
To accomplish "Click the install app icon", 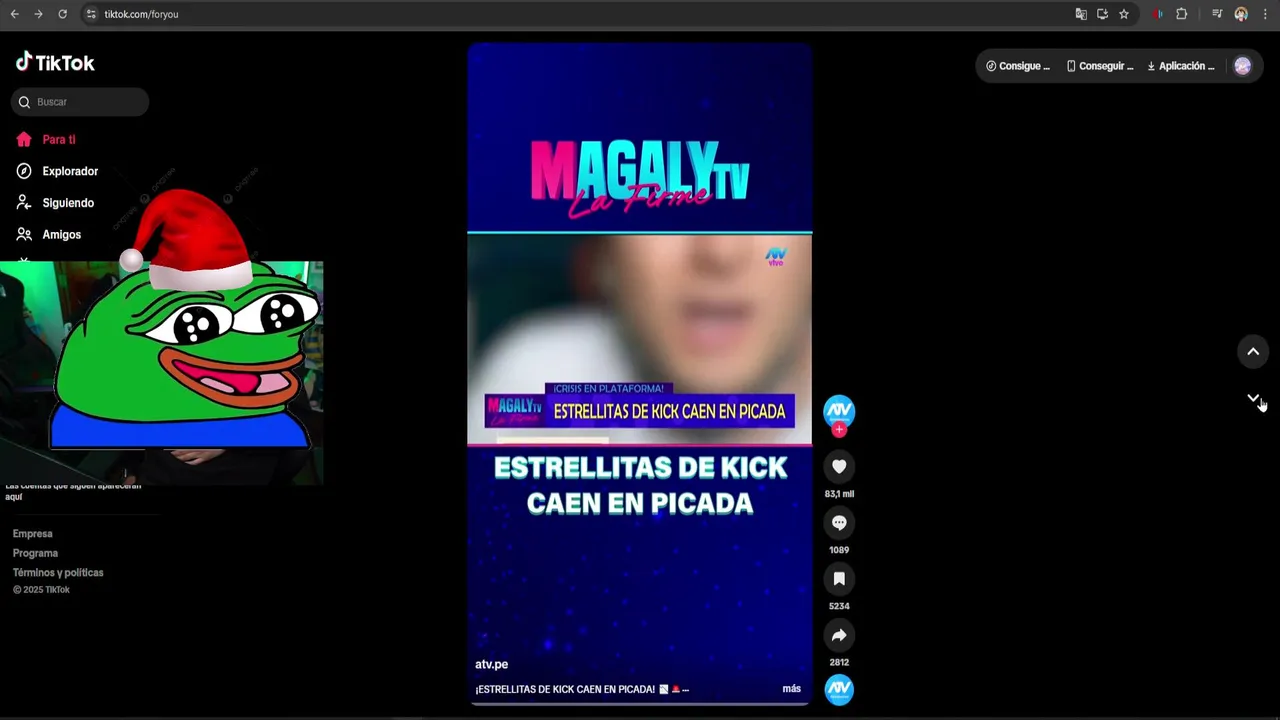I will (1102, 14).
